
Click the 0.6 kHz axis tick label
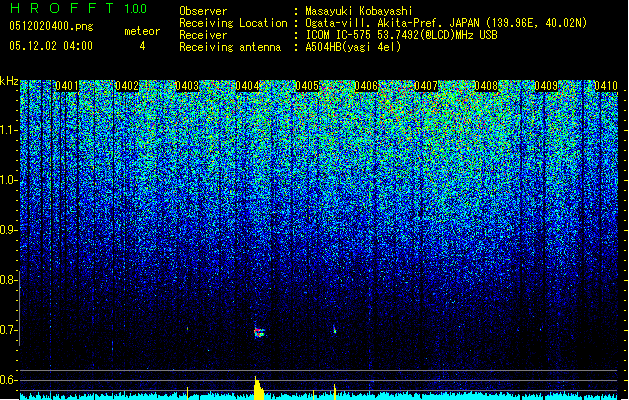(x=8, y=380)
